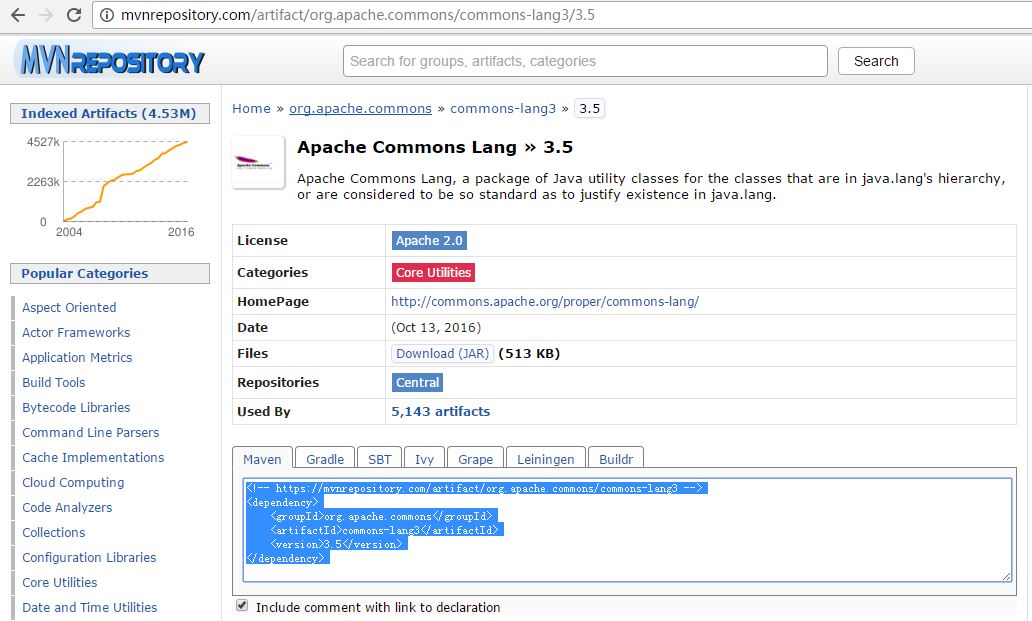This screenshot has height=621, width=1032.
Task: Click the Used By row label
Action: coord(264,412)
